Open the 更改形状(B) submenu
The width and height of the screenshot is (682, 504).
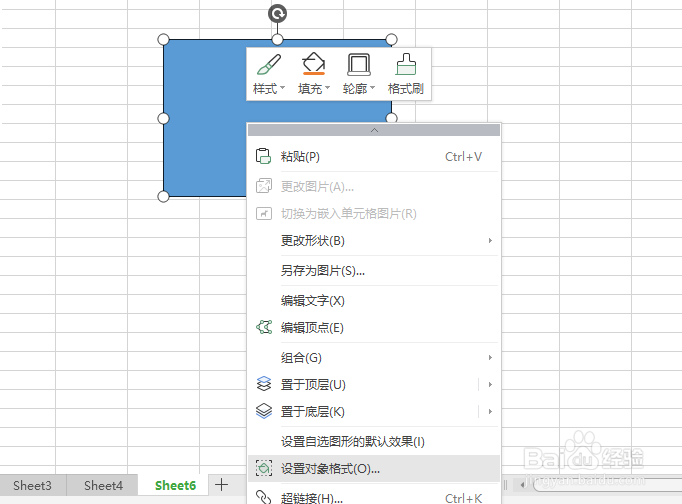[374, 240]
